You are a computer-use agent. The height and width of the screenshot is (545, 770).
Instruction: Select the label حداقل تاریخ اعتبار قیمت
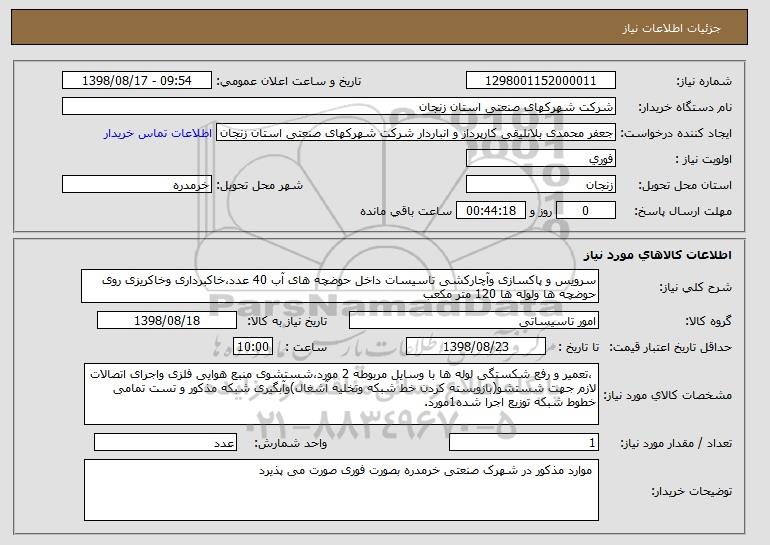coord(670,348)
